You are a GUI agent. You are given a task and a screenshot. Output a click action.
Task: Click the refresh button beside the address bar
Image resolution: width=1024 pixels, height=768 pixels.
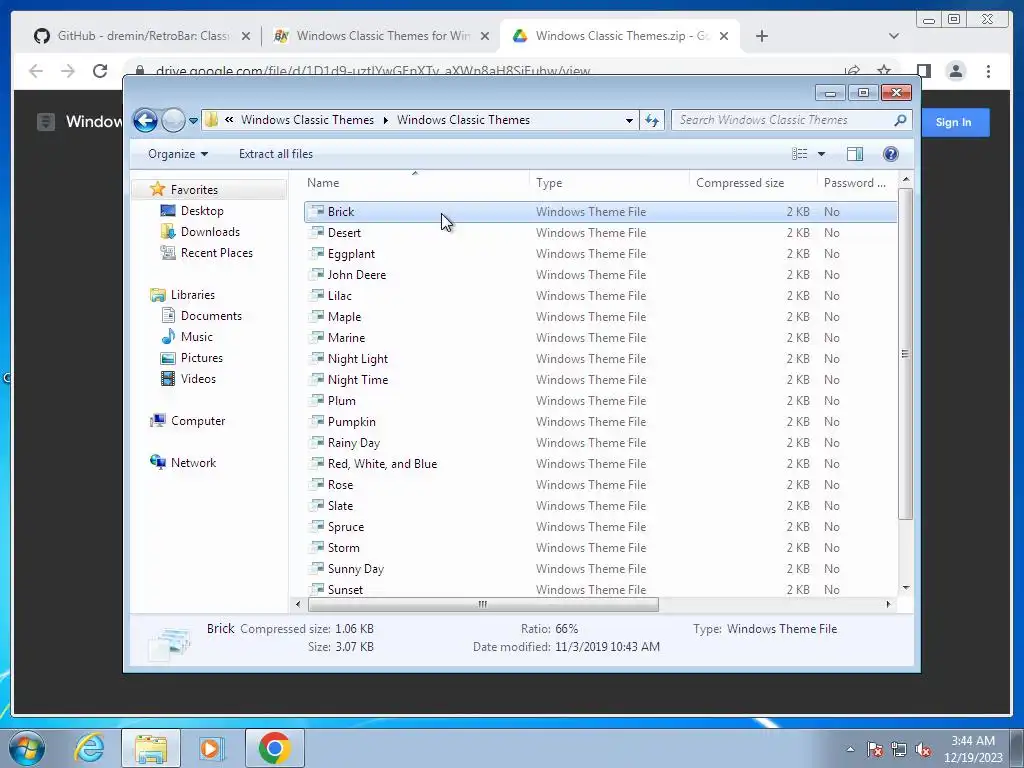[652, 120]
